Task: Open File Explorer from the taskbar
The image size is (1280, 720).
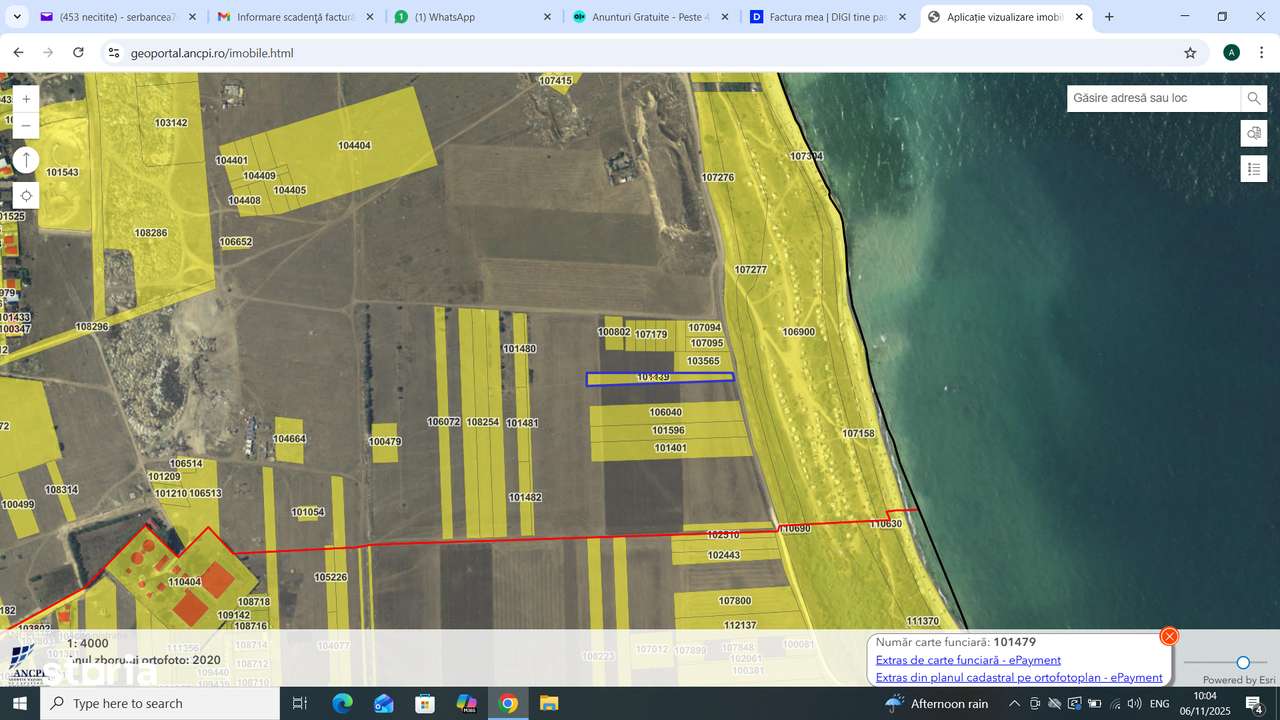Action: click(549, 704)
